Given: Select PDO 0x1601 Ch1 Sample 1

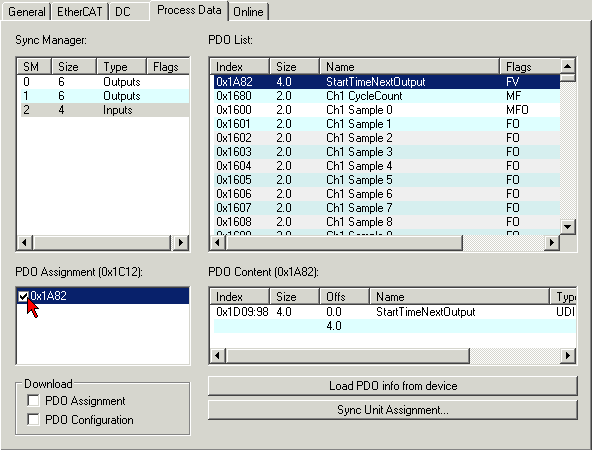Looking at the screenshot, I should click(387, 124).
